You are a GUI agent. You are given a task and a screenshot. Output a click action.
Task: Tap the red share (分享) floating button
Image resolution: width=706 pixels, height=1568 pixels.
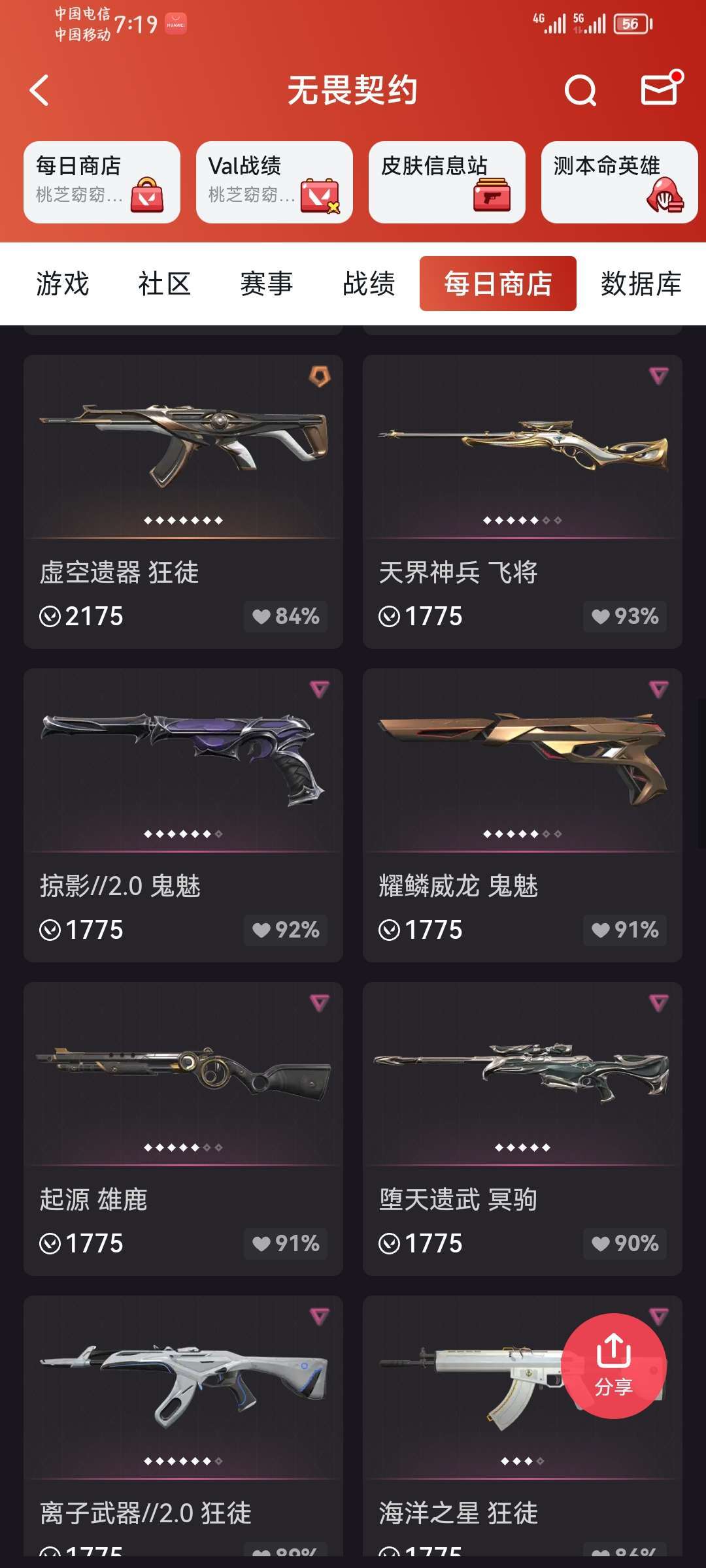[614, 1365]
